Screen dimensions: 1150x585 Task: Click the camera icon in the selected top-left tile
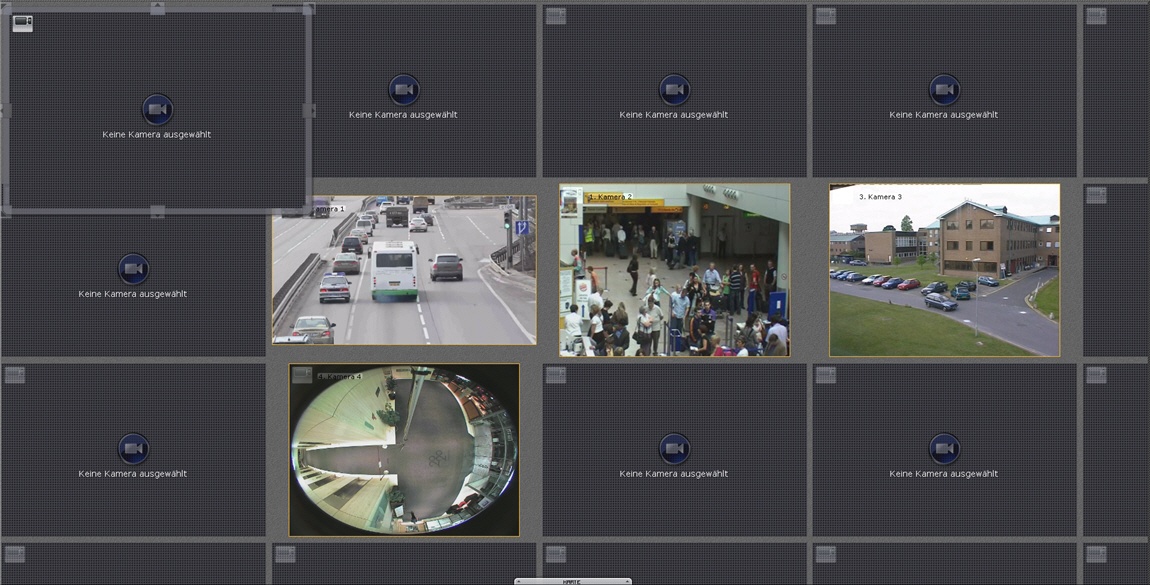157,109
